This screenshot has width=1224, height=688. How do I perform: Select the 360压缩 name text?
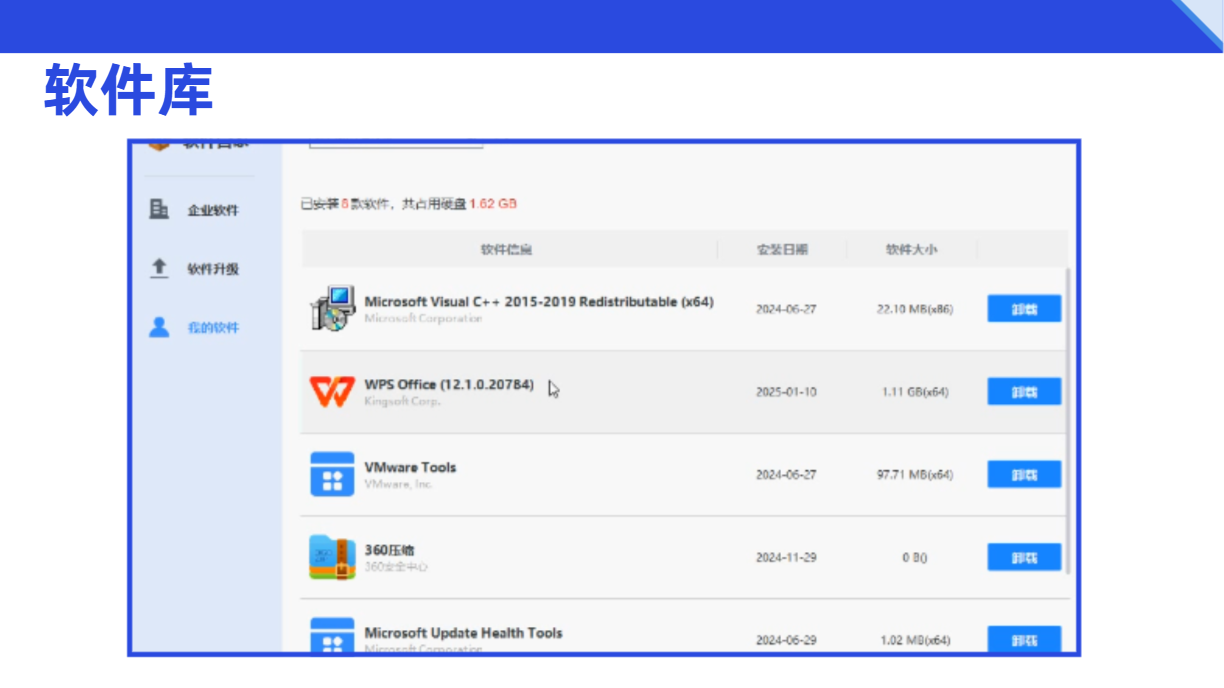pyautogui.click(x=389, y=550)
